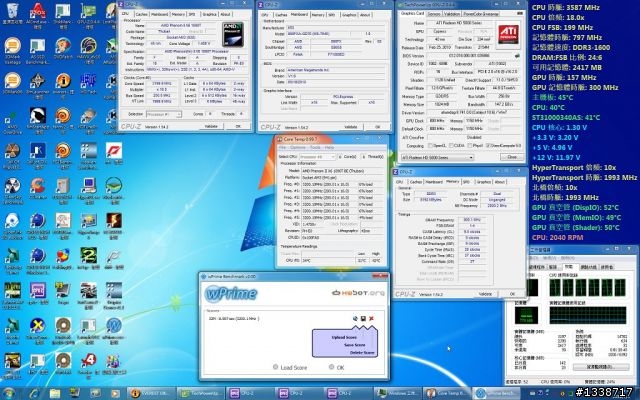
Task: Open the Recycle Bin desktop icon
Action: point(12,11)
